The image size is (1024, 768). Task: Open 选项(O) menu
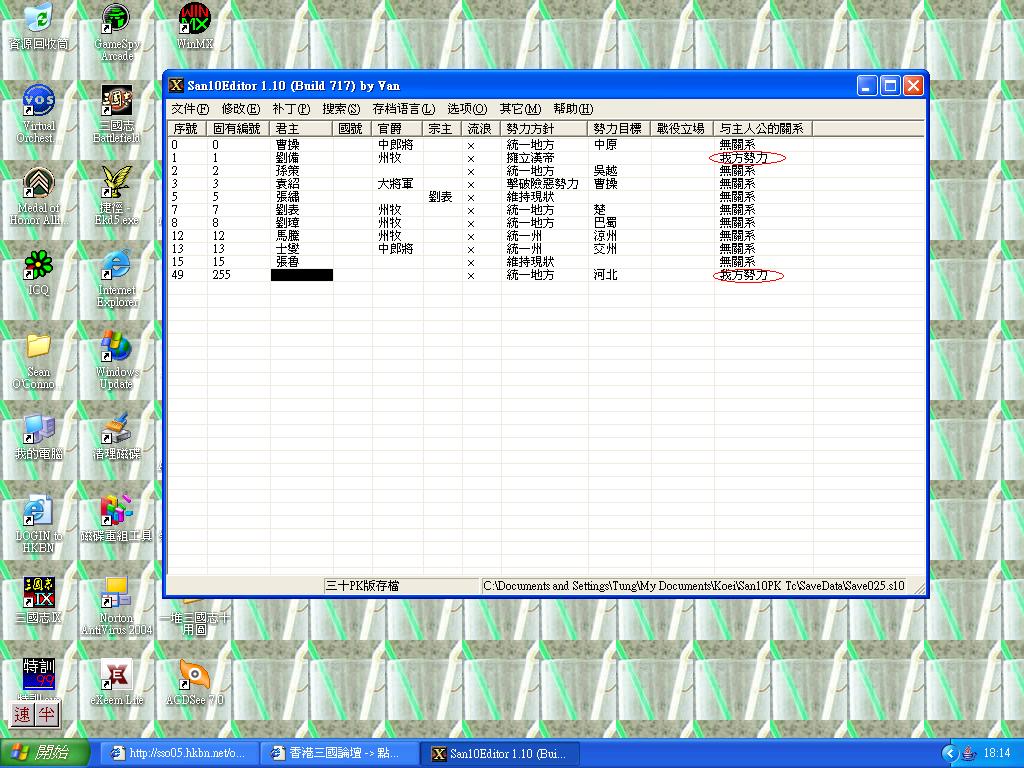point(467,109)
